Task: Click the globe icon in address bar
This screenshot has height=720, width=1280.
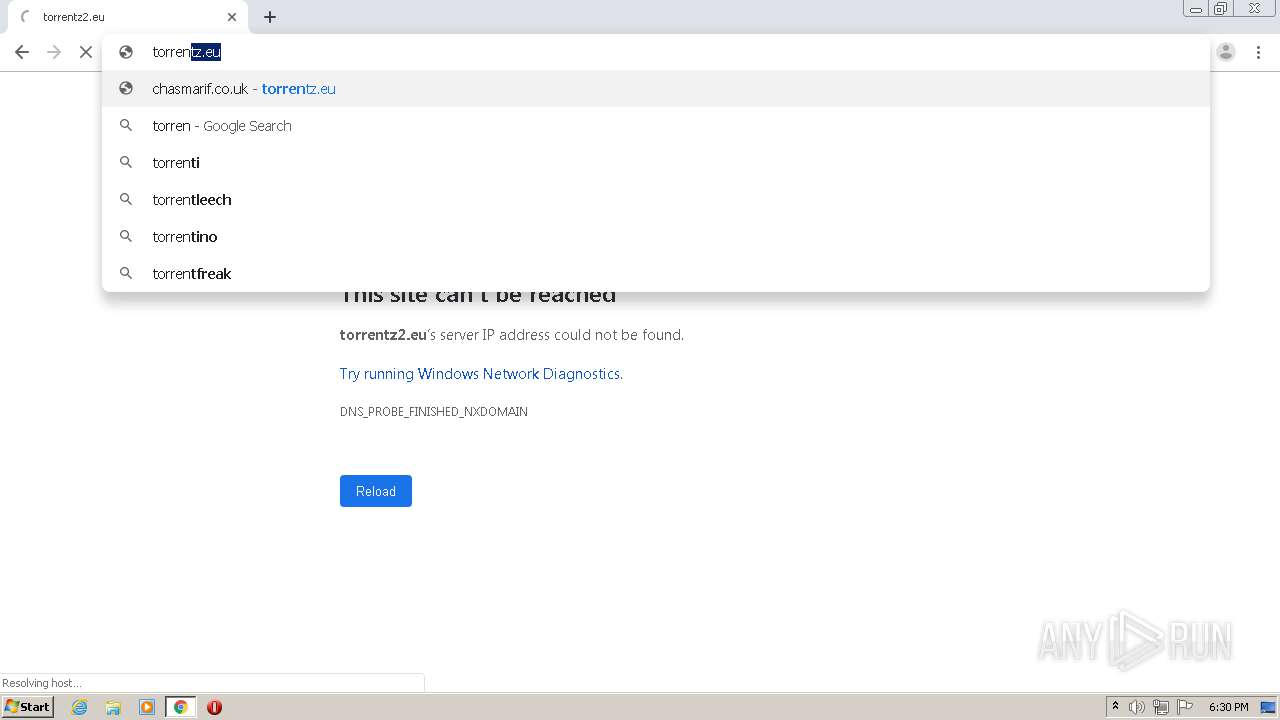Action: point(126,52)
